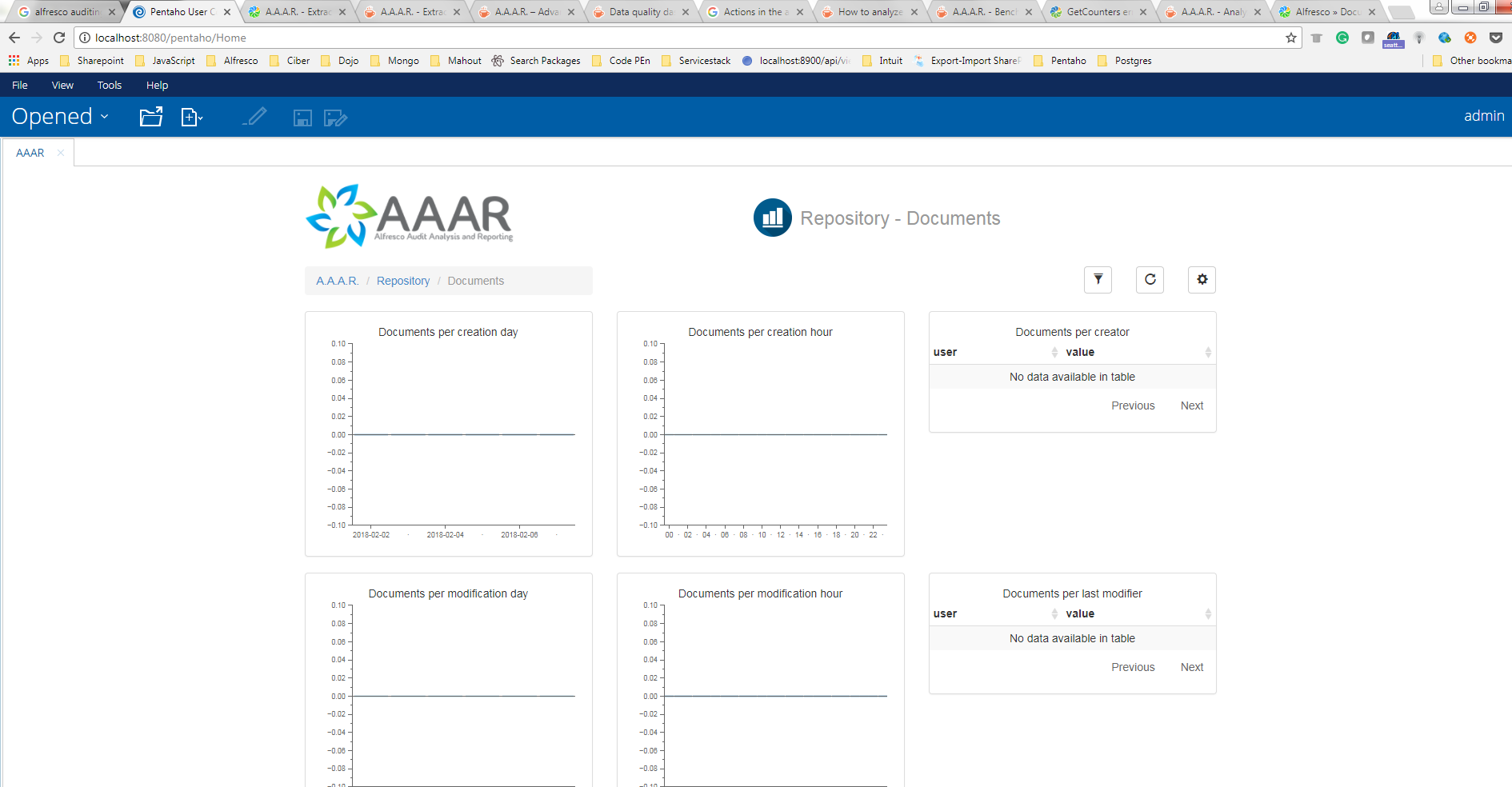Switch to the alfresco auditing browser tab
Screen dimensions: 1512x787
(66, 12)
